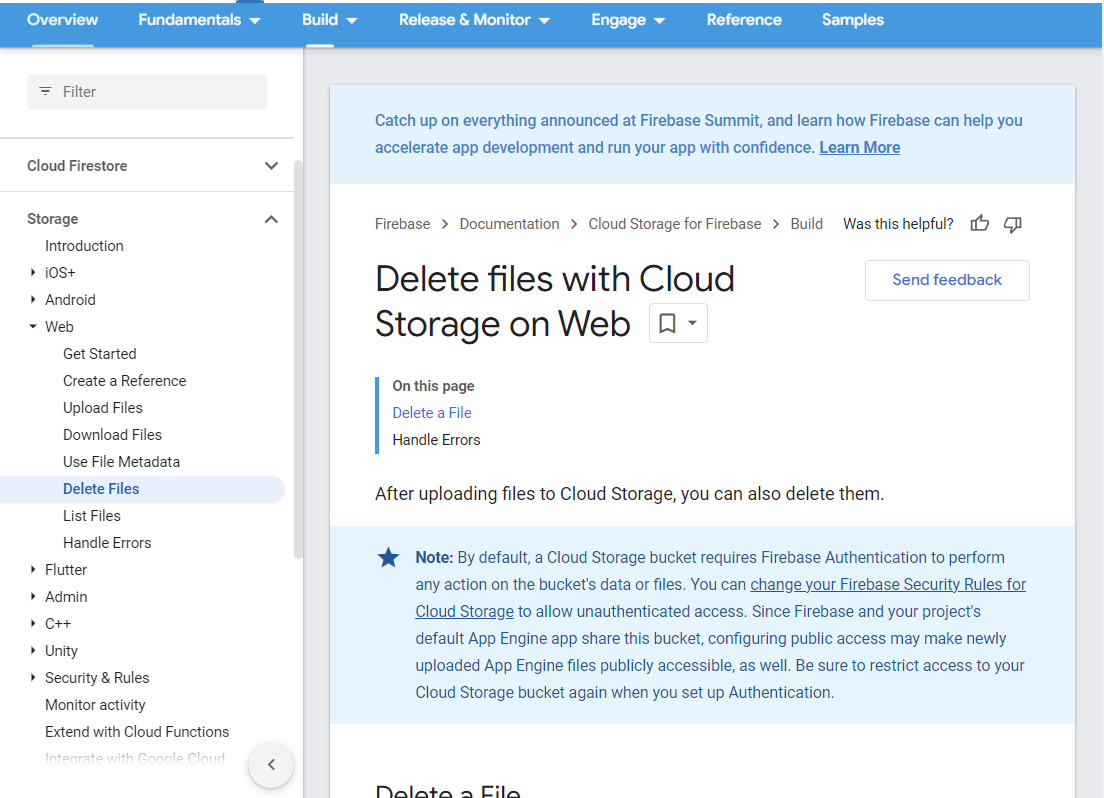
Task: Expand the iOS+ tree item
Action: 32,273
